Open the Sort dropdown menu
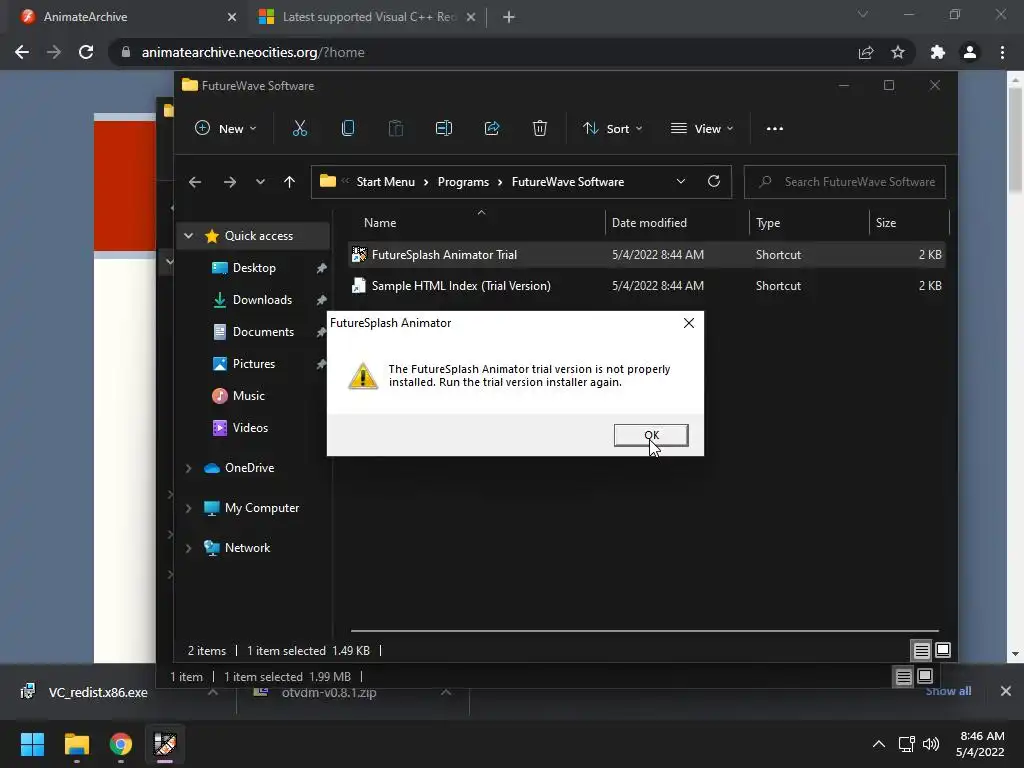The width and height of the screenshot is (1024, 768). [x=613, y=129]
